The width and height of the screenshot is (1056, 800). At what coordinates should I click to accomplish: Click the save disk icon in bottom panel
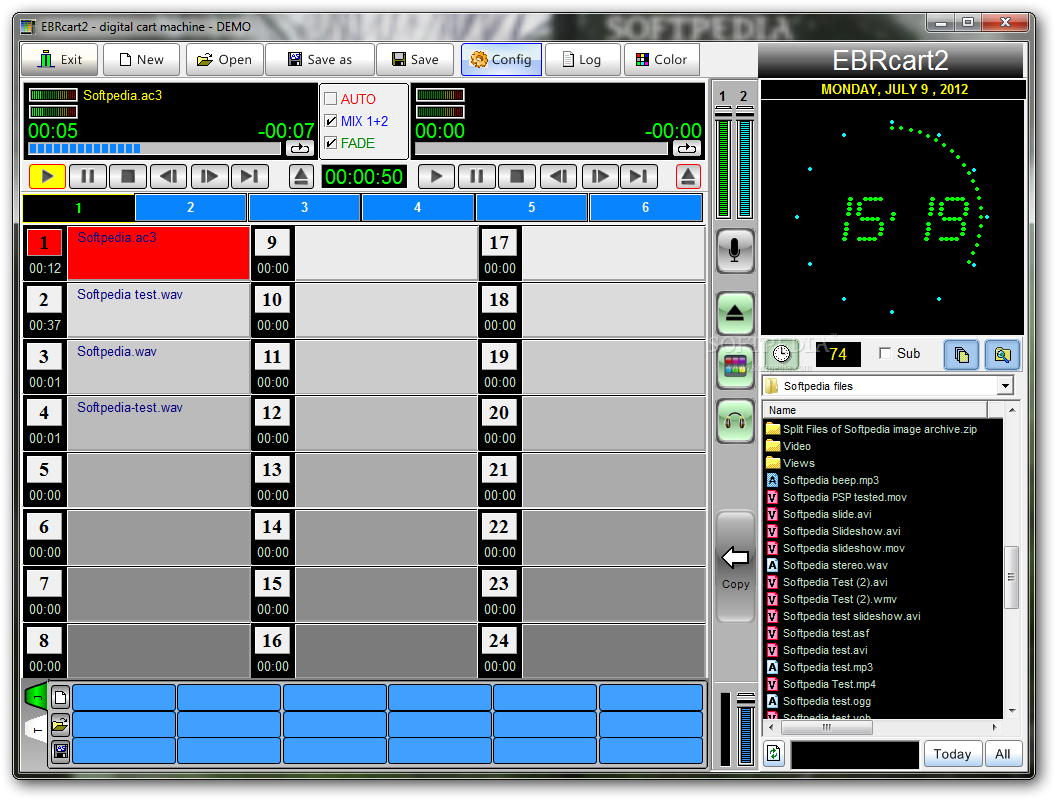[61, 751]
